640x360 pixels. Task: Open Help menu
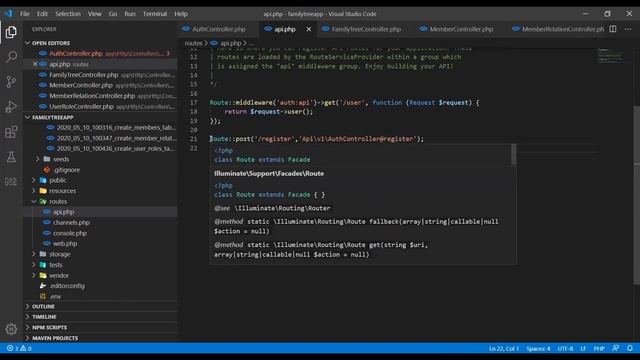[181, 13]
